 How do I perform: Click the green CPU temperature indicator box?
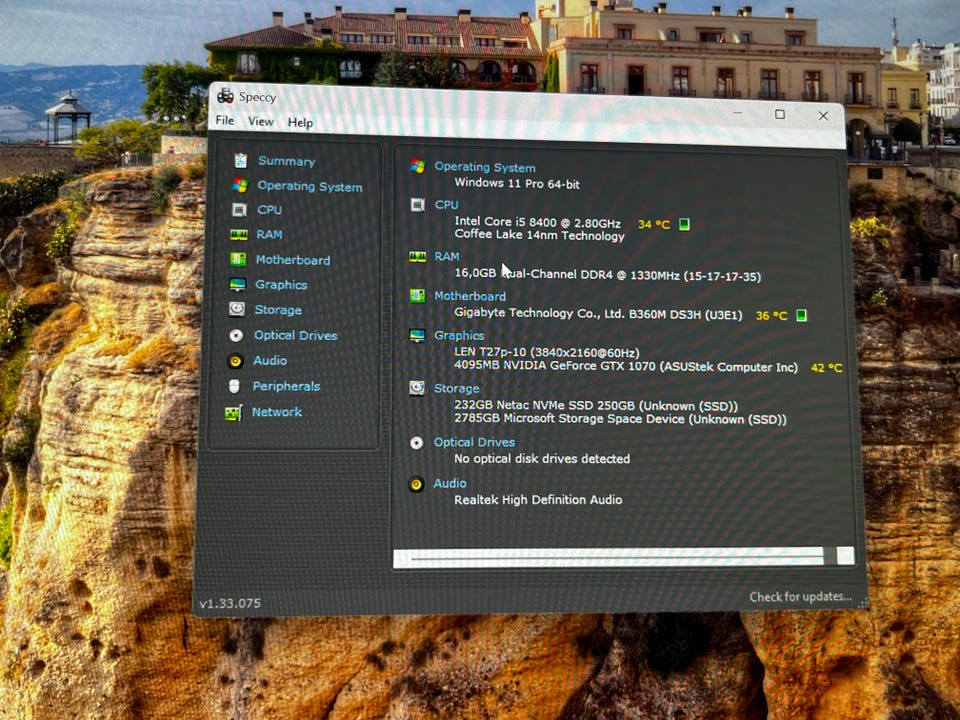tap(684, 224)
